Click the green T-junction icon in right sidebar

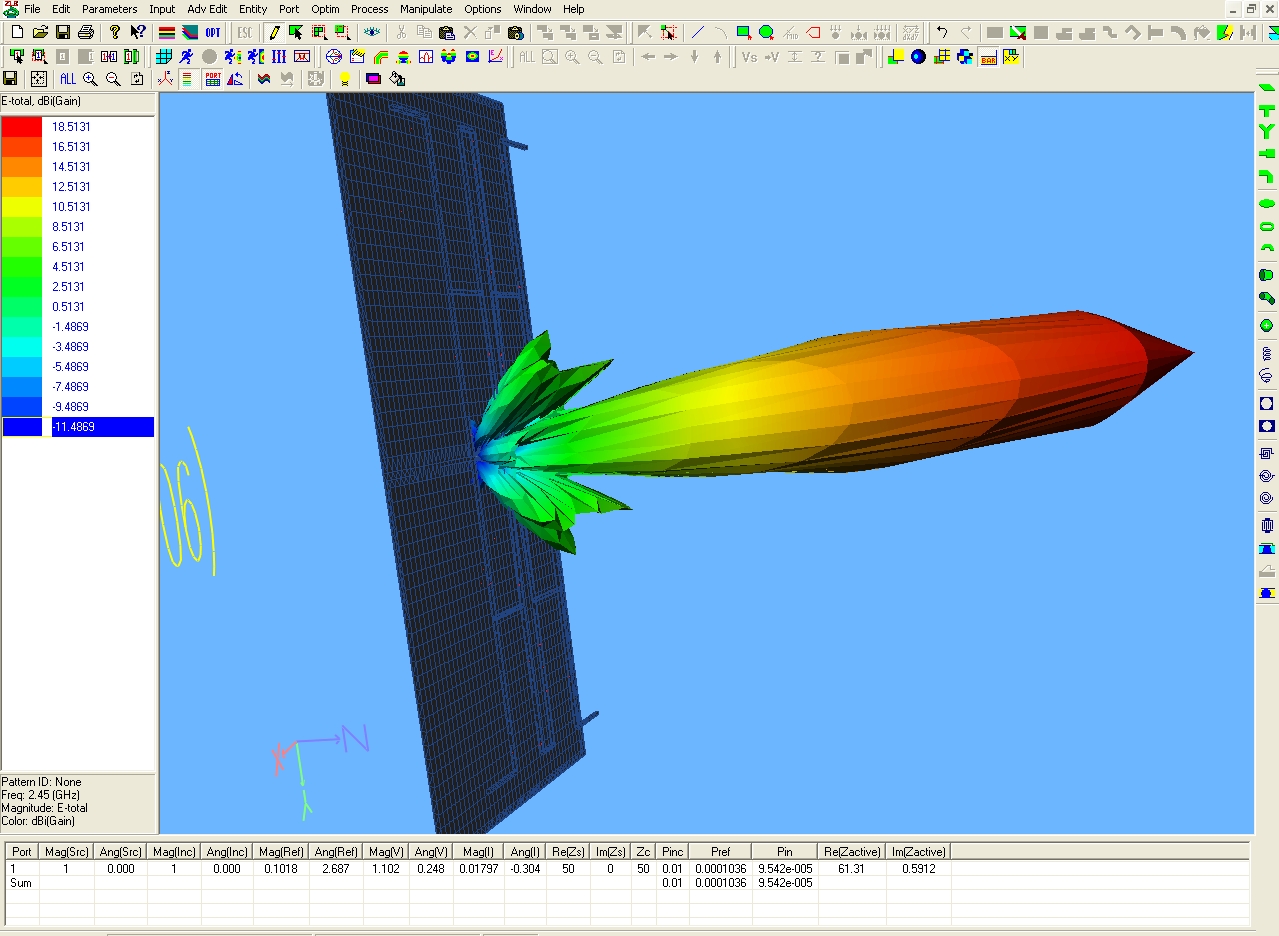coord(1267,109)
